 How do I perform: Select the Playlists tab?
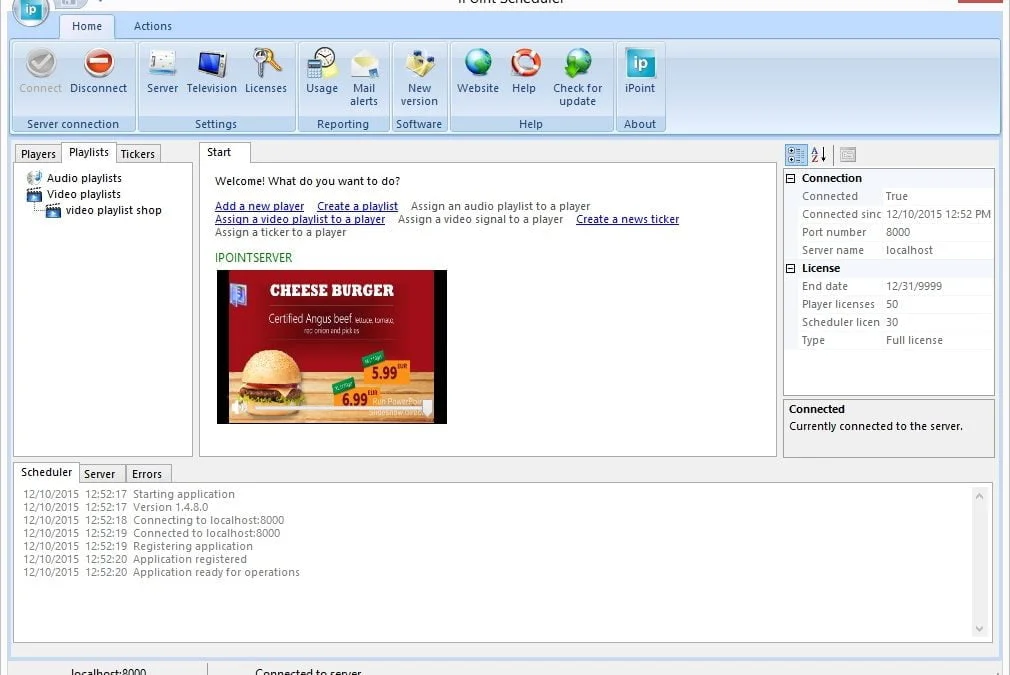(89, 152)
